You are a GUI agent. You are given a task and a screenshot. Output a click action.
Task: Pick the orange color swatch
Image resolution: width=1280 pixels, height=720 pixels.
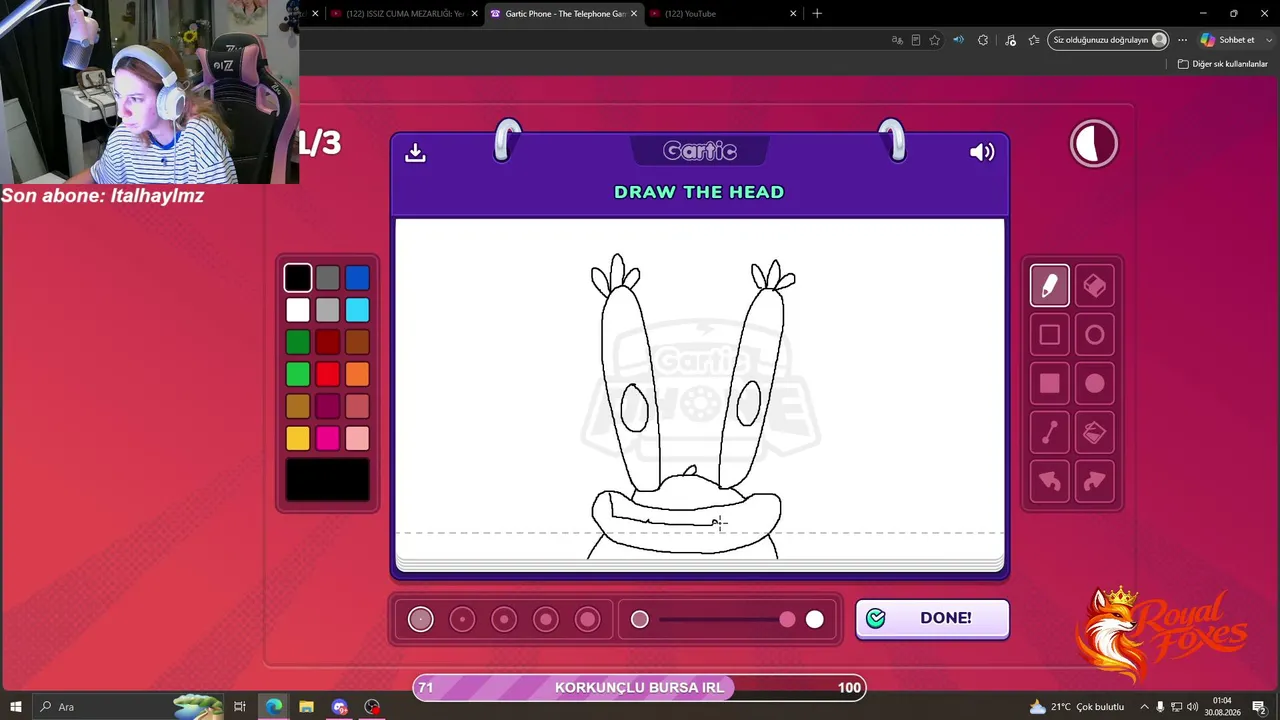point(357,374)
